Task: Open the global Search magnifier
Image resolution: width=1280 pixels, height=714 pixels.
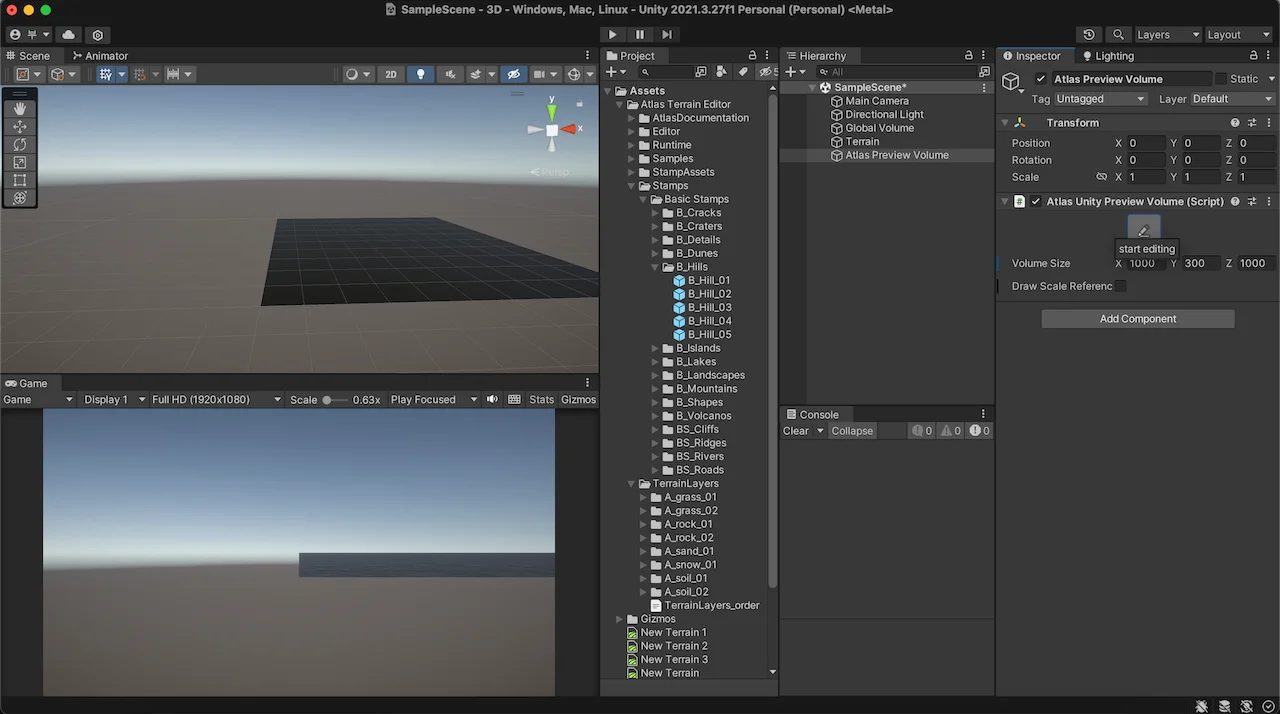Action: 1119,35
